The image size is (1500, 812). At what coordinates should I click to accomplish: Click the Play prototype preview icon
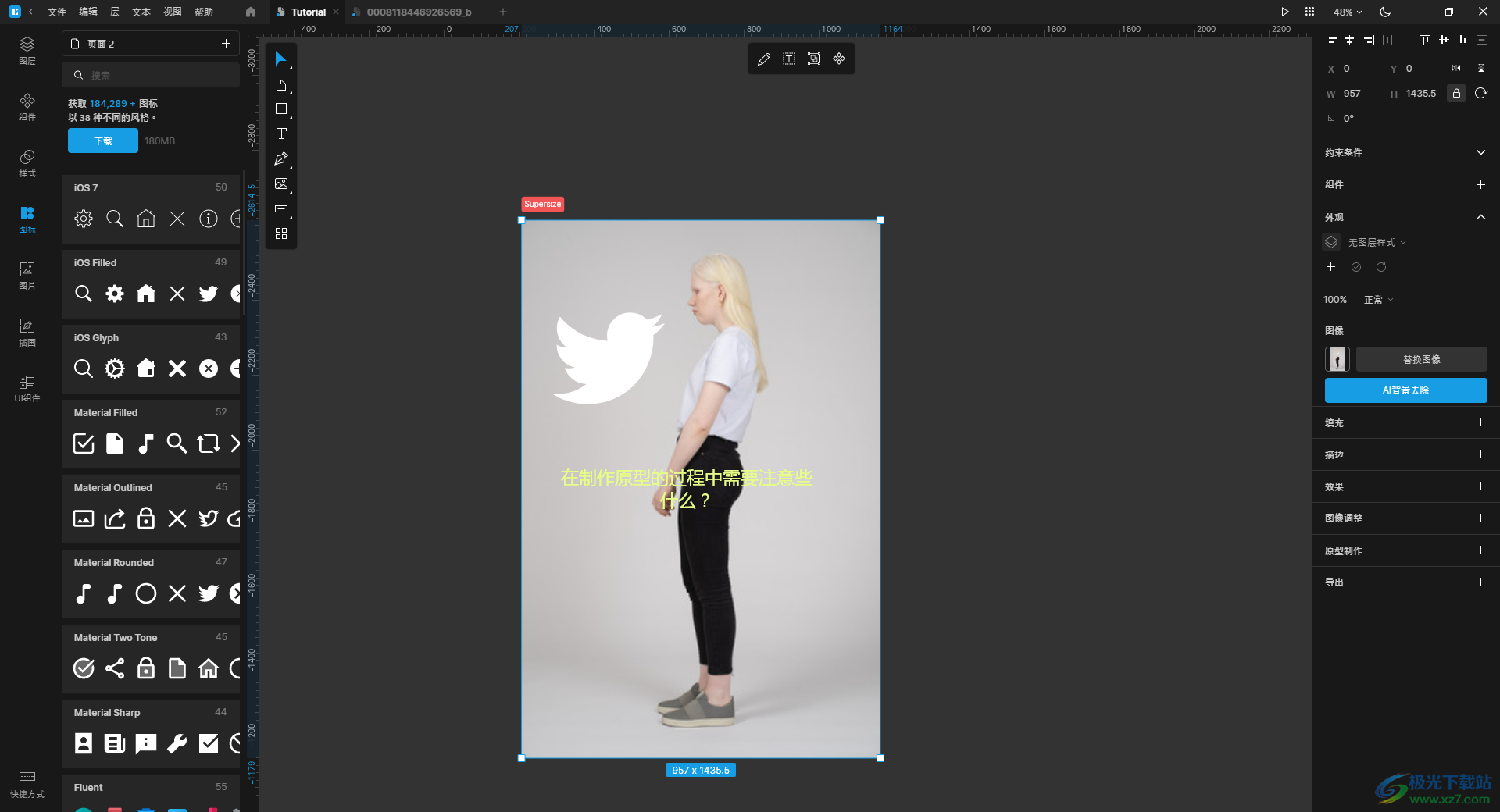point(1285,12)
